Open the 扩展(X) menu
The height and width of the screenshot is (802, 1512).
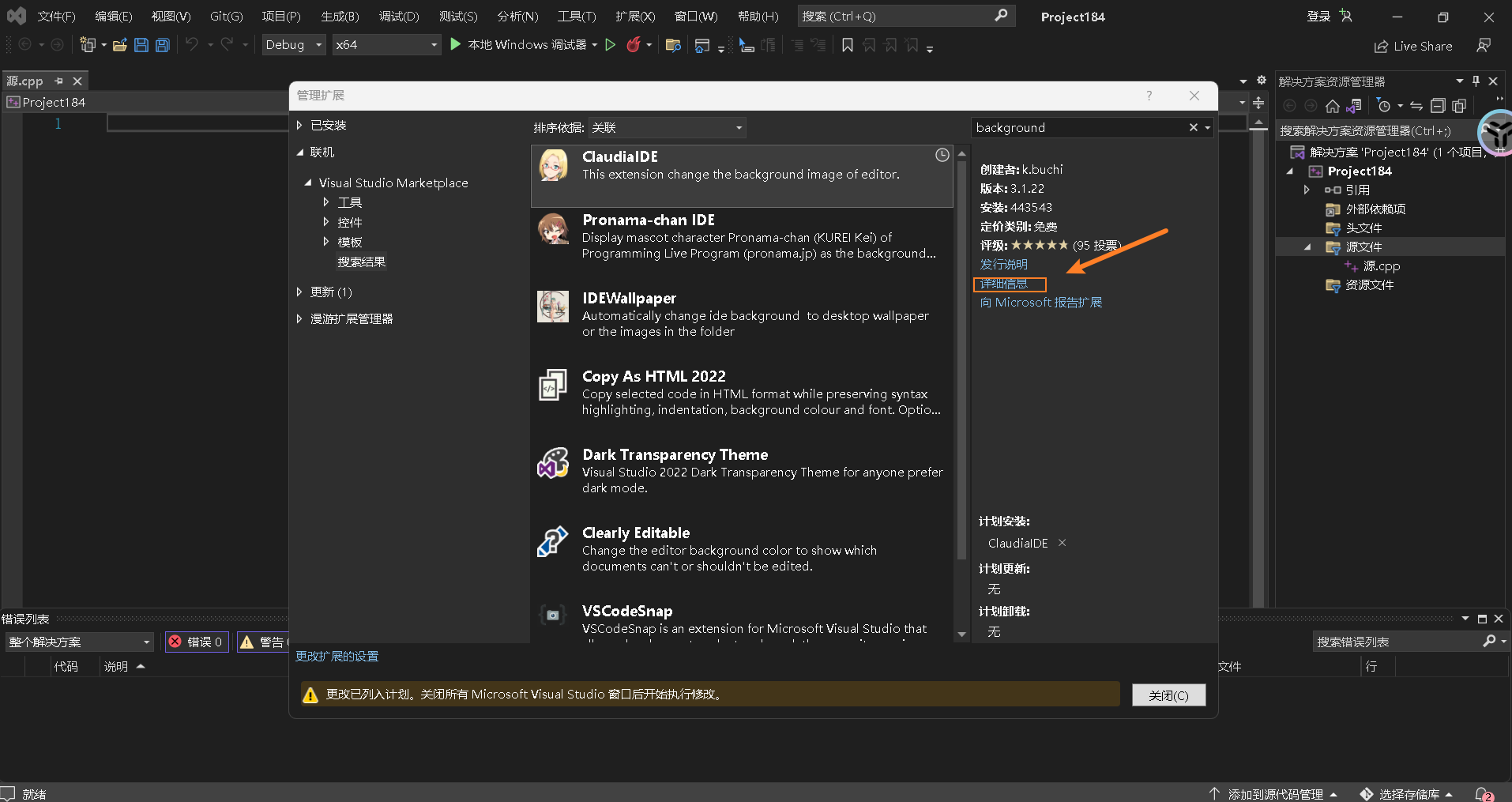pos(635,17)
